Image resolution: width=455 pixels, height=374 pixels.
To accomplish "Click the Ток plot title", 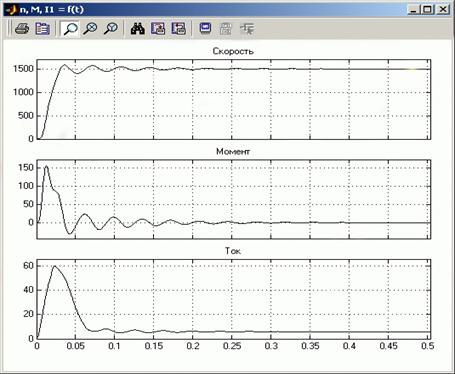I will 233,251.
